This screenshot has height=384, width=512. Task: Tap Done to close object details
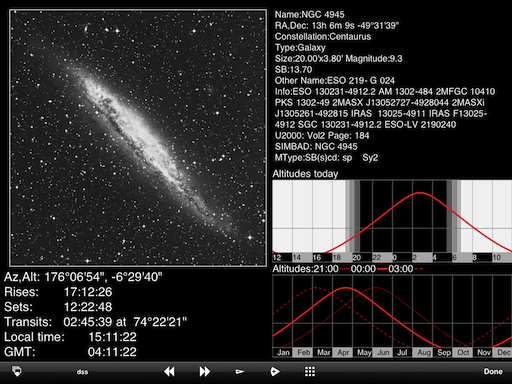pyautogui.click(x=493, y=371)
